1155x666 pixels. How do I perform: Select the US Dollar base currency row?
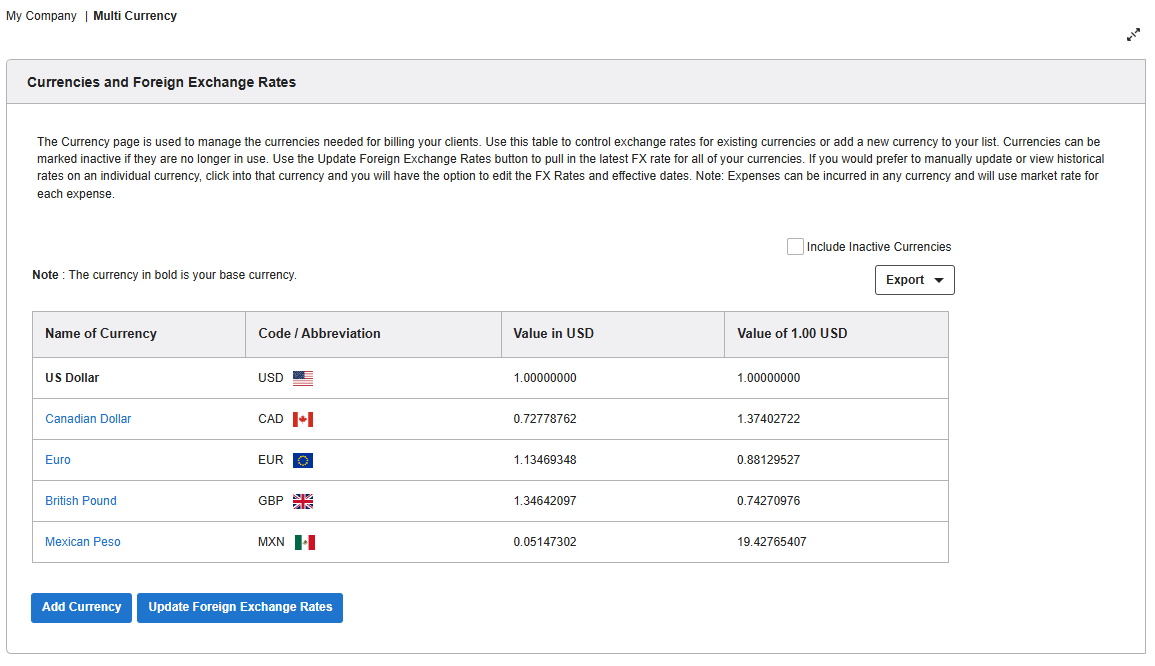coord(70,377)
